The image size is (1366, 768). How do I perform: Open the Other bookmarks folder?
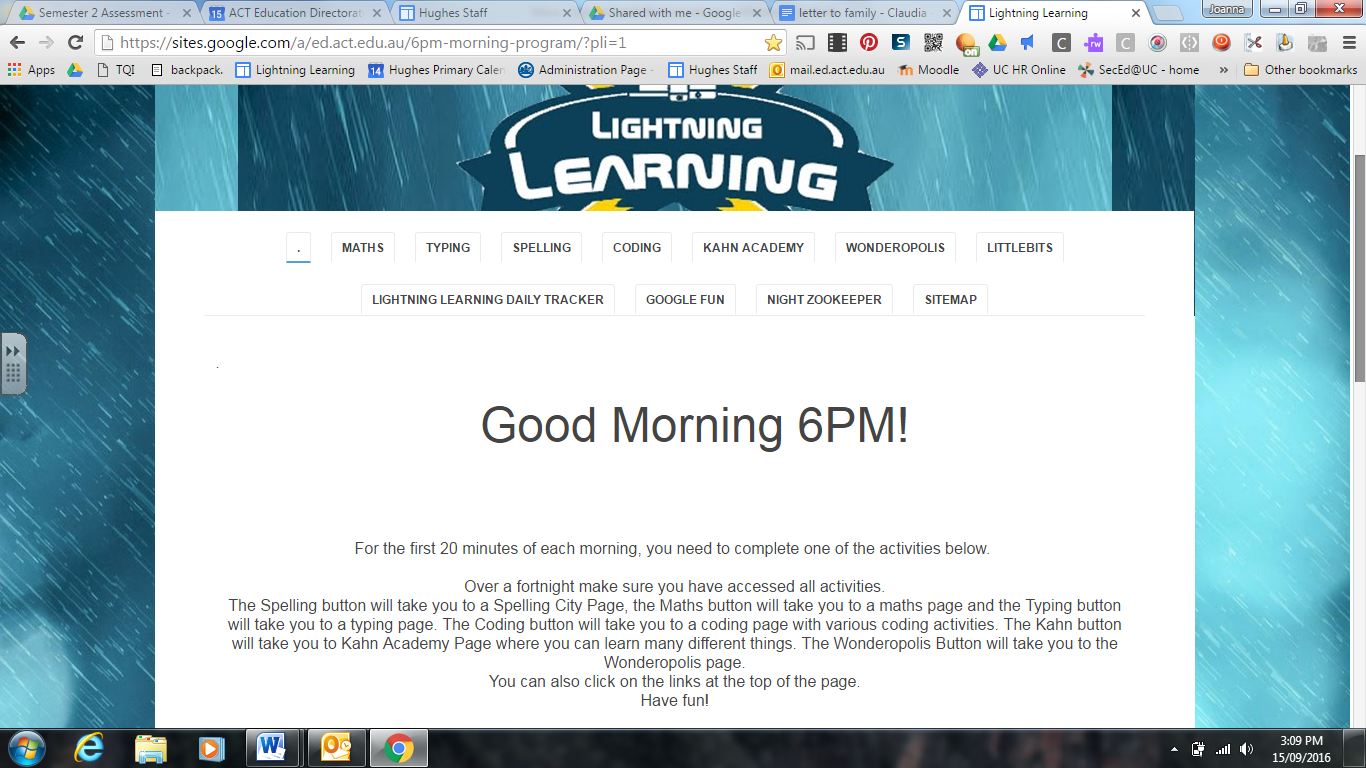(1301, 70)
